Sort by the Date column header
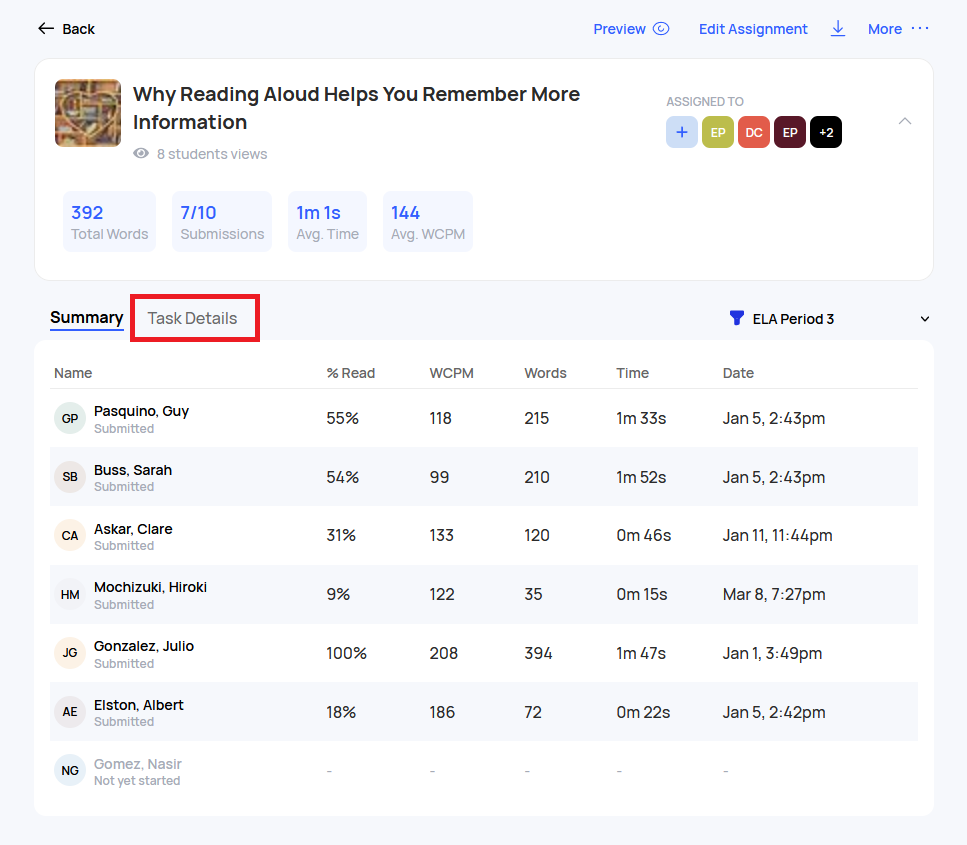This screenshot has width=967, height=845. click(x=738, y=373)
